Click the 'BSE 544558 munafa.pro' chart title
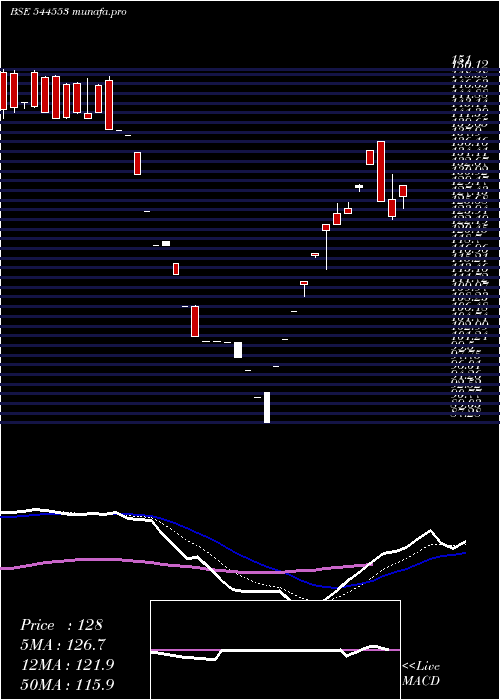This screenshot has width=500, height=700. tap(68, 12)
